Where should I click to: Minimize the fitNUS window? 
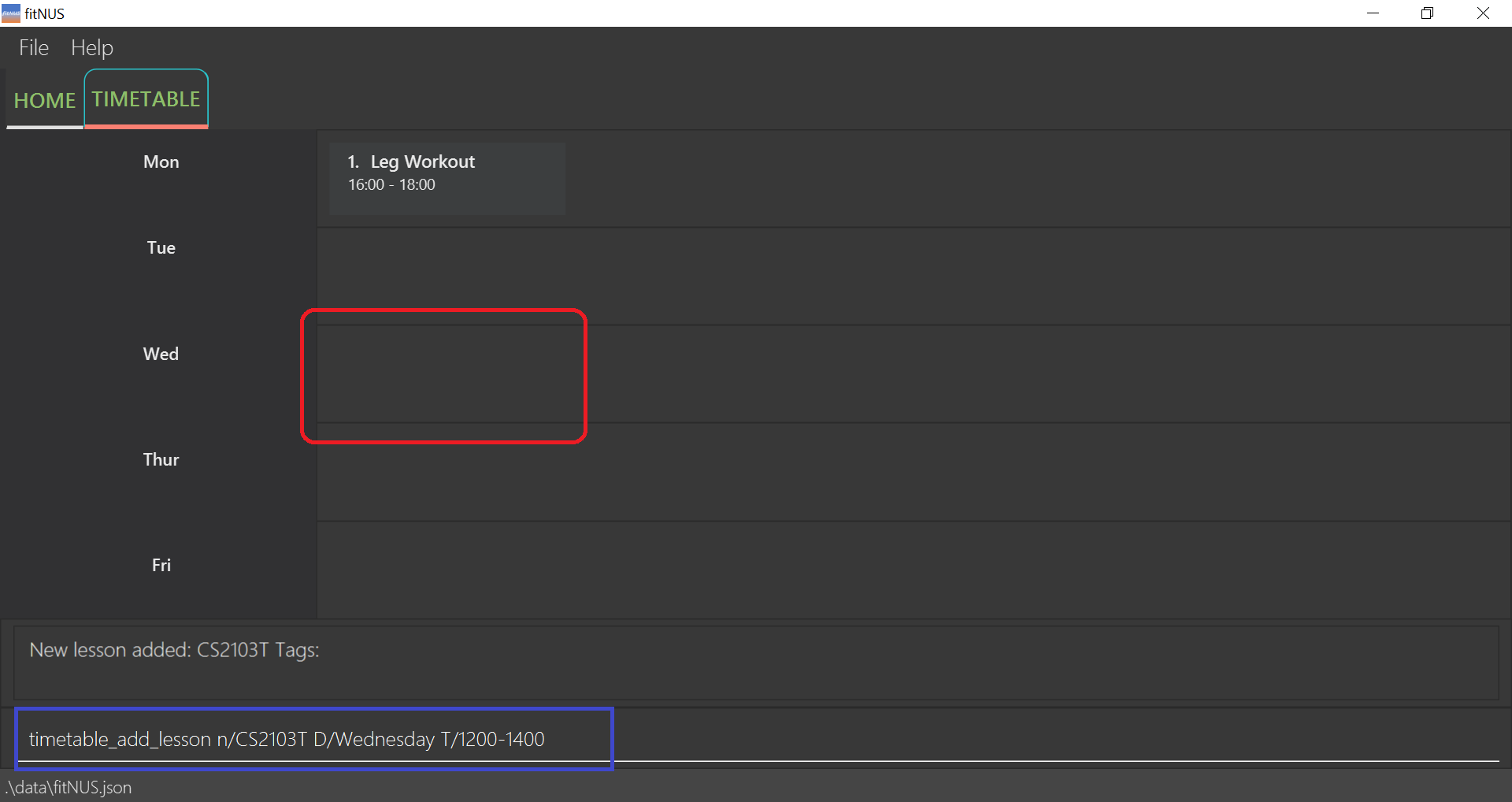coord(1373,13)
